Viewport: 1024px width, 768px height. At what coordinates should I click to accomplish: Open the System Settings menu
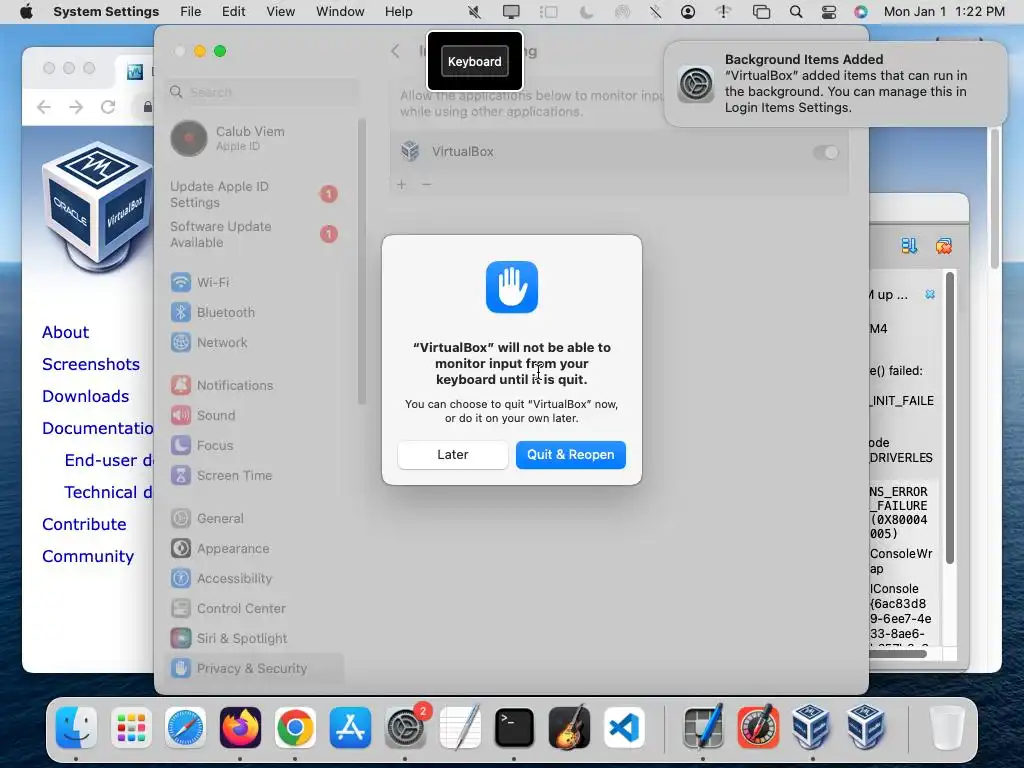click(106, 12)
